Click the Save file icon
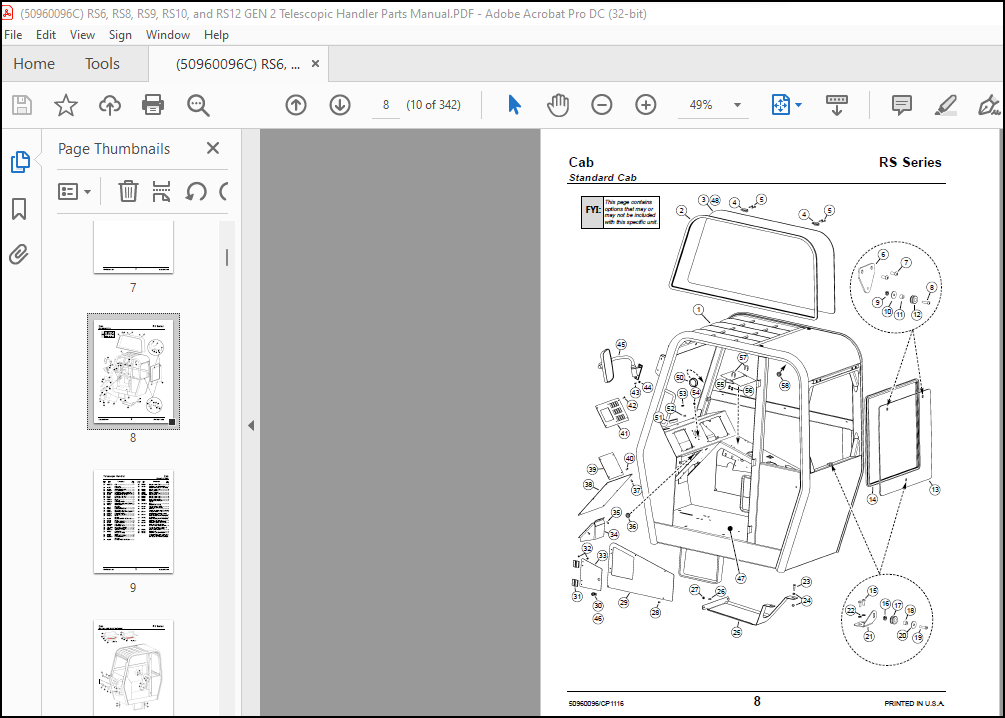Image resolution: width=1005 pixels, height=718 pixels. tap(22, 105)
